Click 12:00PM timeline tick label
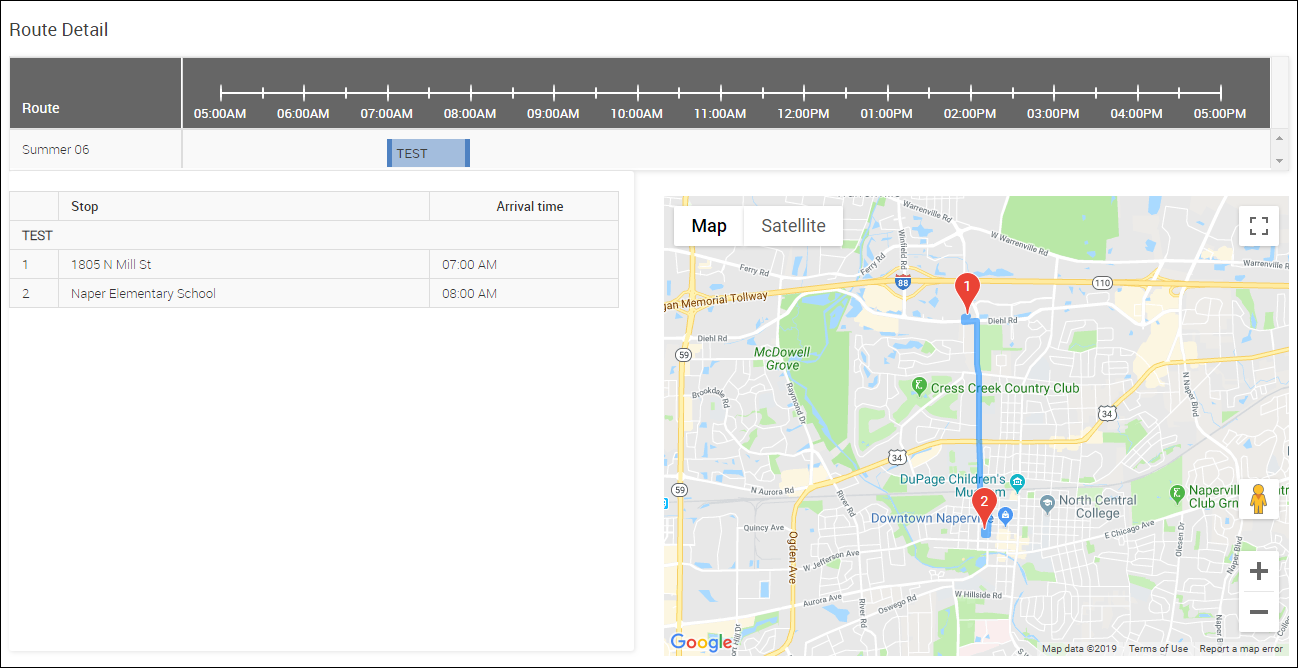1298x668 pixels. (803, 114)
